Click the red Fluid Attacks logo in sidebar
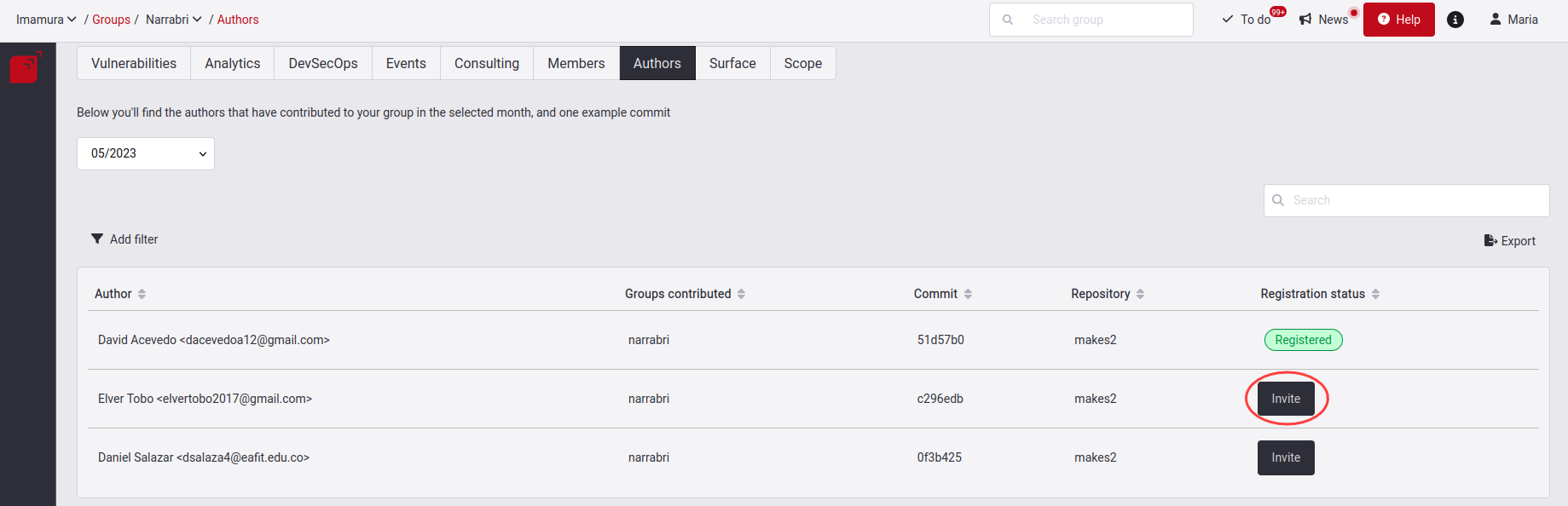1568x506 pixels. tap(26, 67)
